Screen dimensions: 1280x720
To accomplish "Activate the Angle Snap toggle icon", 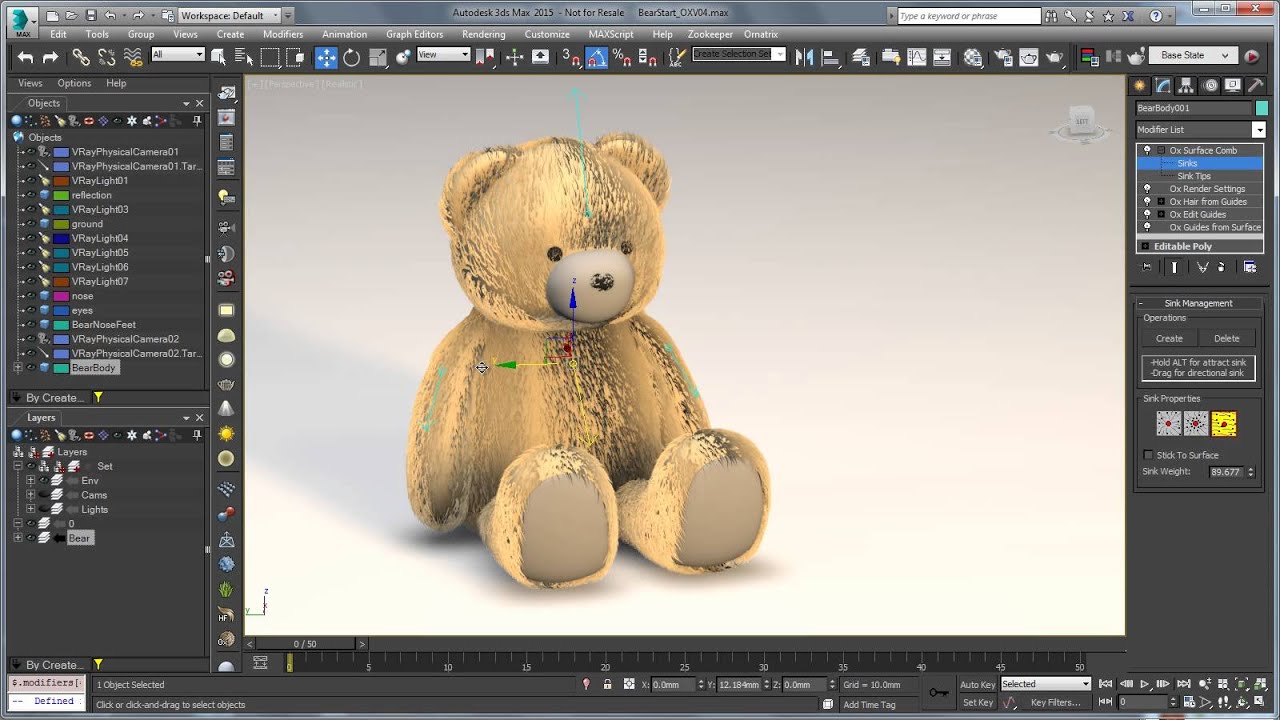I will [x=596, y=57].
